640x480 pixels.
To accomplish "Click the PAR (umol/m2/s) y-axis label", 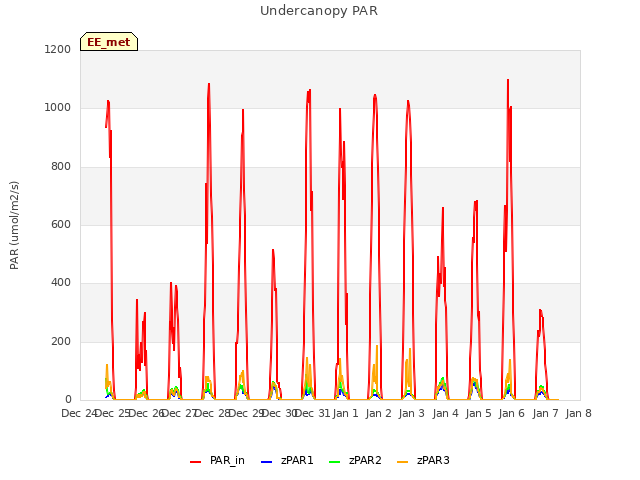I will pos(14,225).
